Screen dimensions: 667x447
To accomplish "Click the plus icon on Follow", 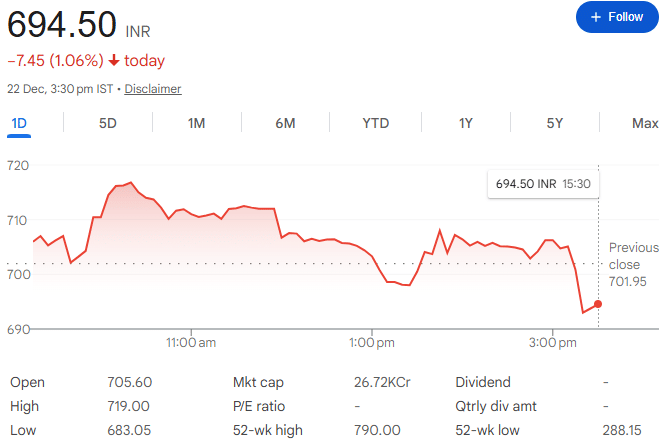I will click(596, 17).
